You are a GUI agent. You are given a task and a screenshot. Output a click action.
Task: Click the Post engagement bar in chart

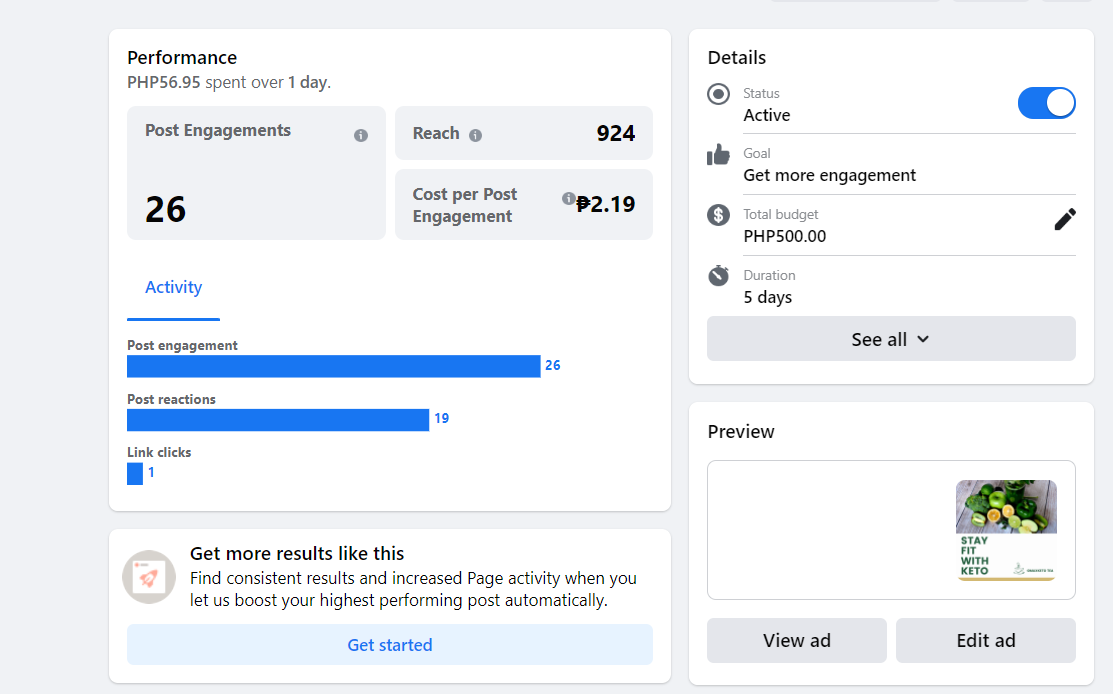click(333, 366)
